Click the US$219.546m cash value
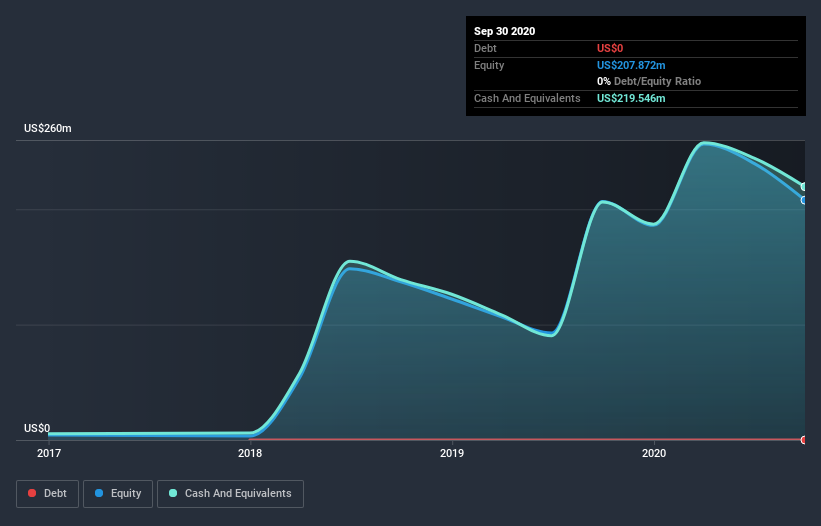Image resolution: width=821 pixels, height=526 pixels. 631,98
